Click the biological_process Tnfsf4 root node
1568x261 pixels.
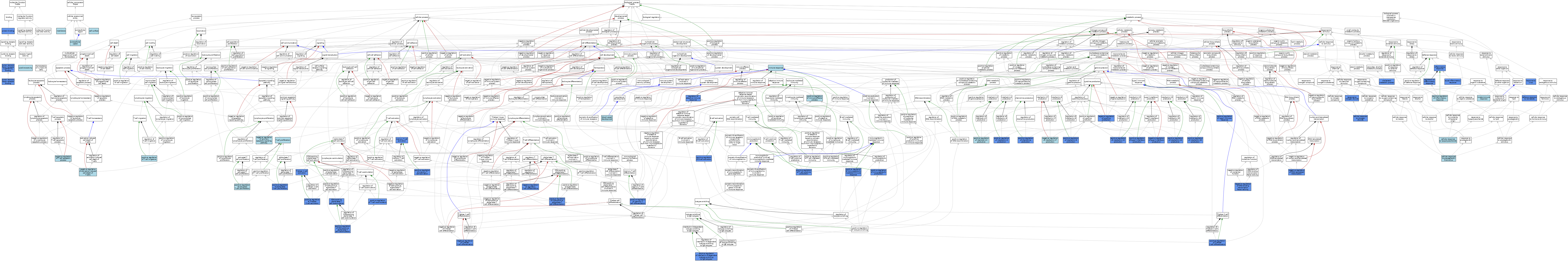(632, 4)
